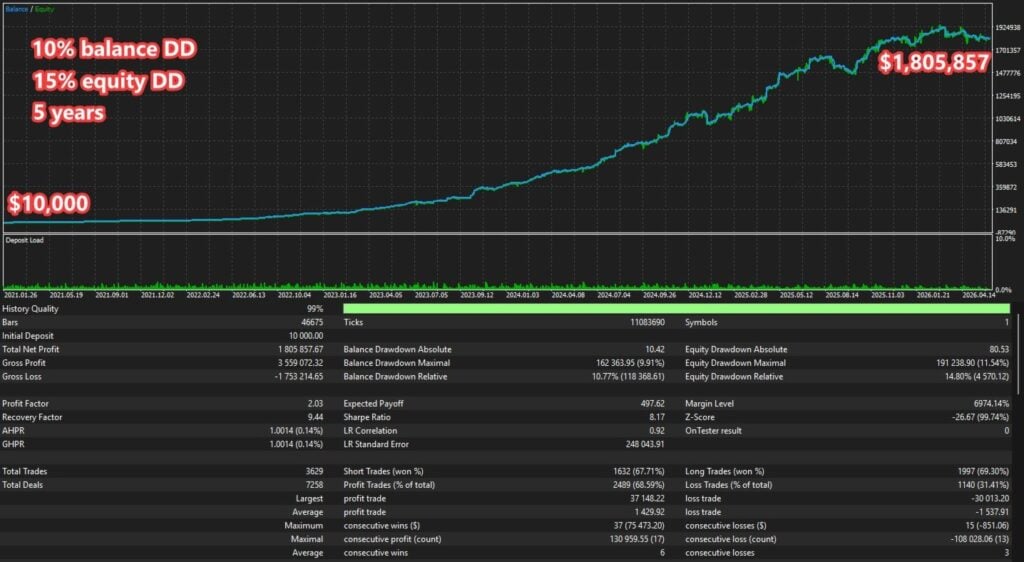Select the Initial Deposit value 10 000.00
The image size is (1024, 562).
tap(306, 336)
